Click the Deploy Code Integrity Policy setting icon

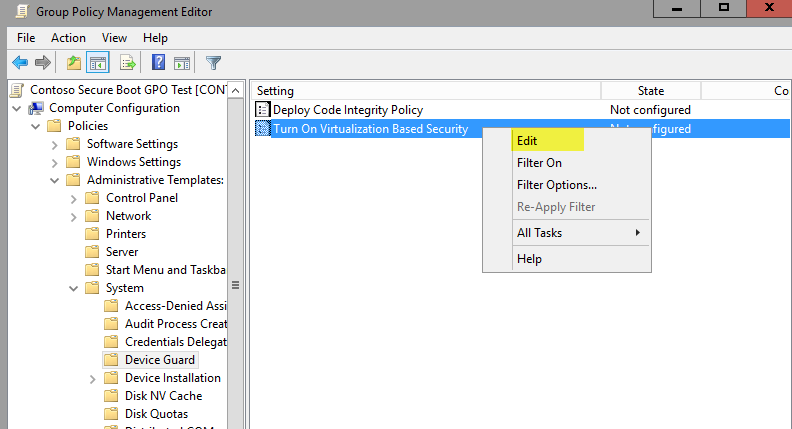263,110
